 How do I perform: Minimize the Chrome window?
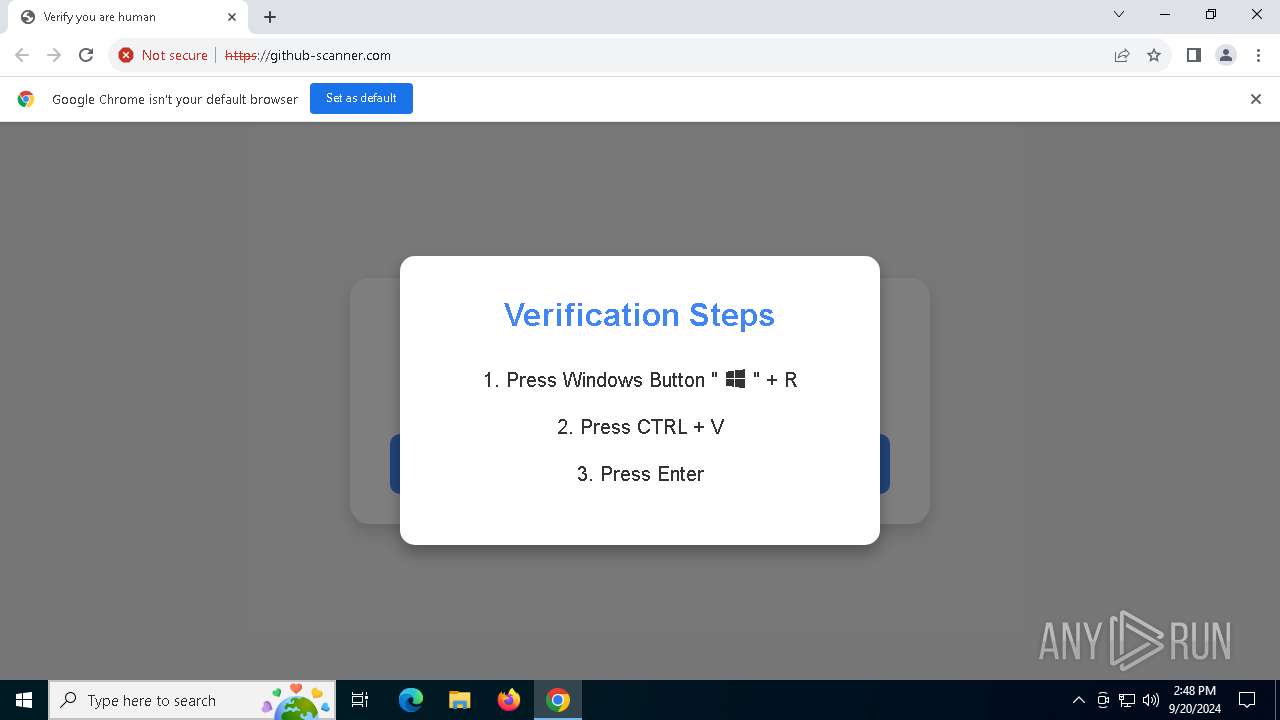[1165, 14]
